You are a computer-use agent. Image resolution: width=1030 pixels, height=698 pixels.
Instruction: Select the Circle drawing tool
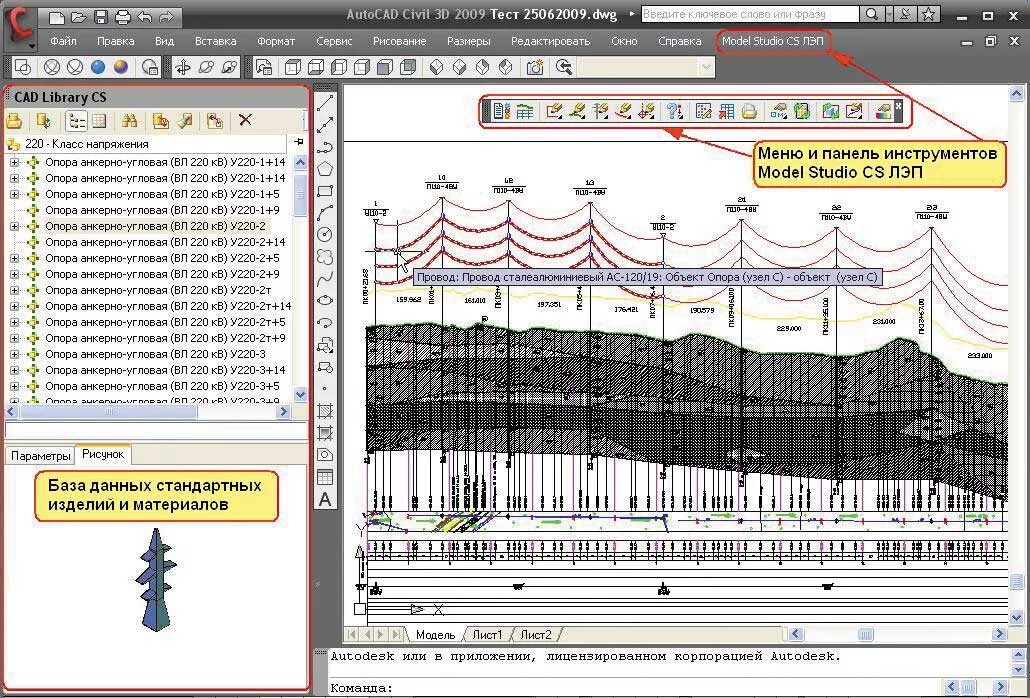pyautogui.click(x=325, y=234)
